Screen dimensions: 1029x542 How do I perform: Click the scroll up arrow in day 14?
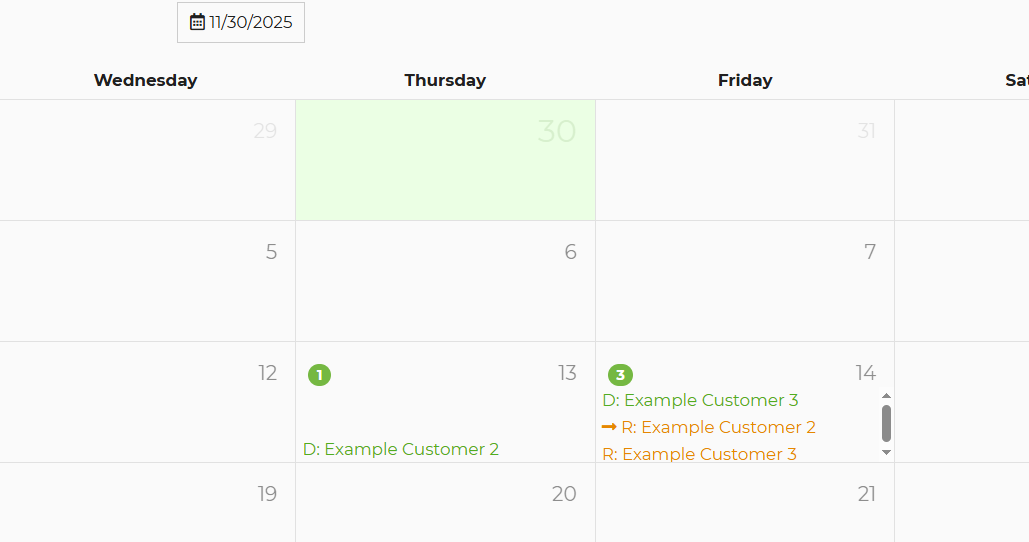click(886, 396)
